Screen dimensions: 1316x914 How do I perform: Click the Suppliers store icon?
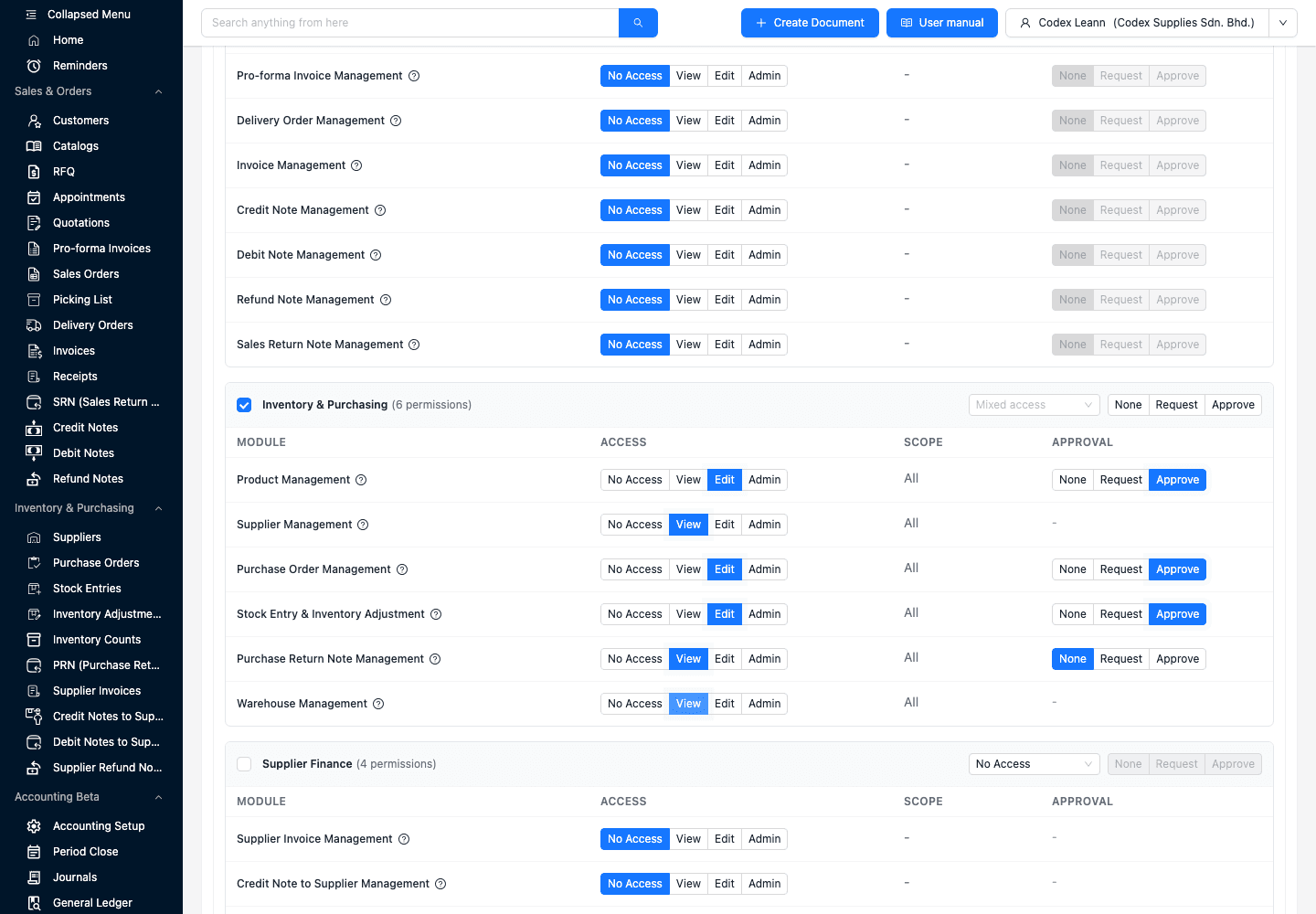pyautogui.click(x=34, y=537)
